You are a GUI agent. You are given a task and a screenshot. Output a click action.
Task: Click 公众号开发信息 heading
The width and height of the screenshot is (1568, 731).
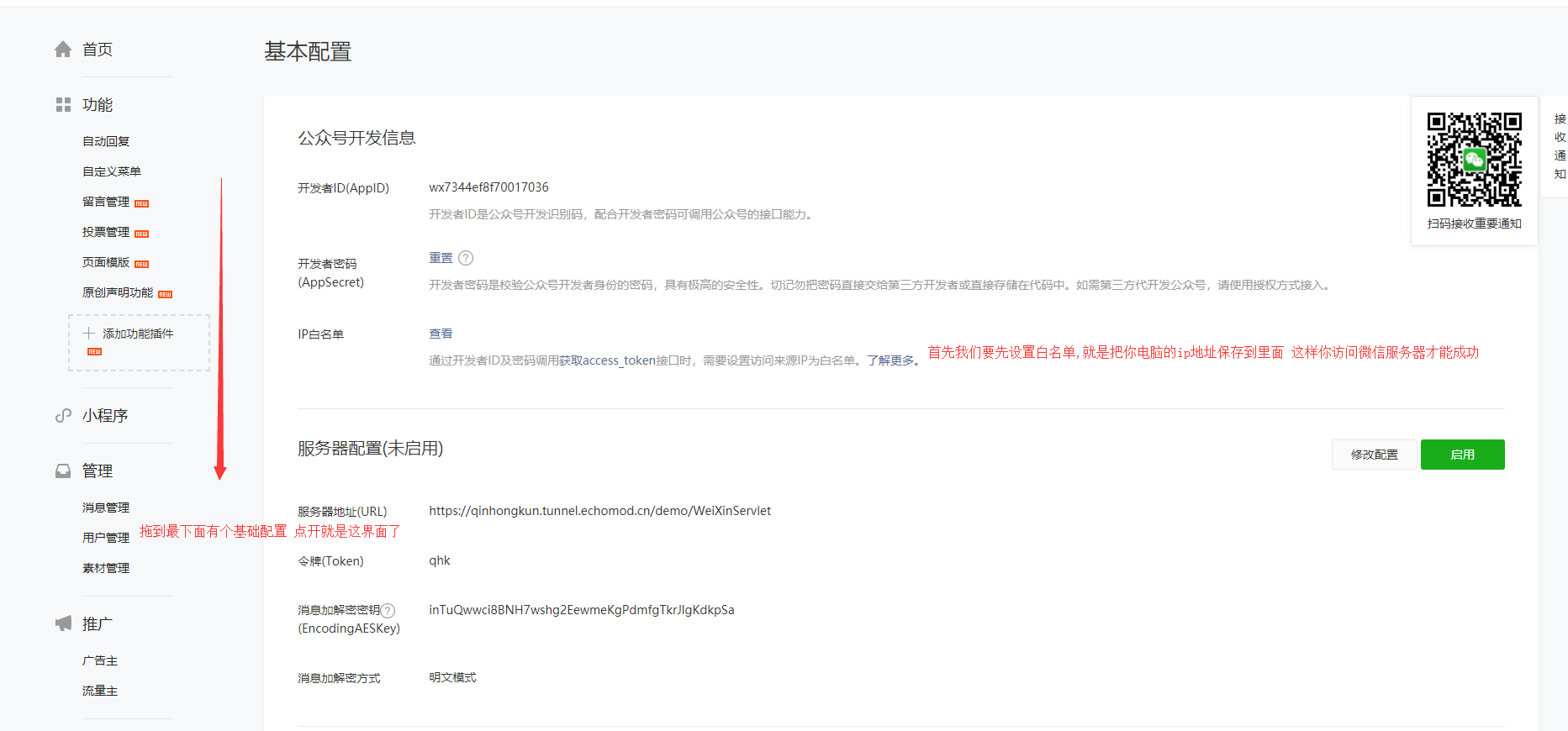coord(356,138)
